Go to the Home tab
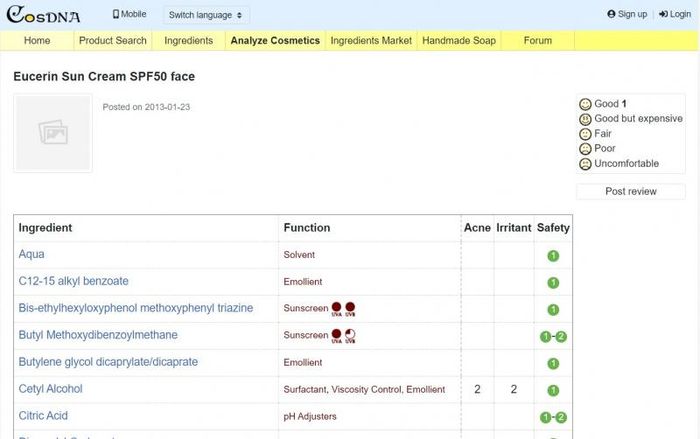The image size is (700, 439). point(37,41)
